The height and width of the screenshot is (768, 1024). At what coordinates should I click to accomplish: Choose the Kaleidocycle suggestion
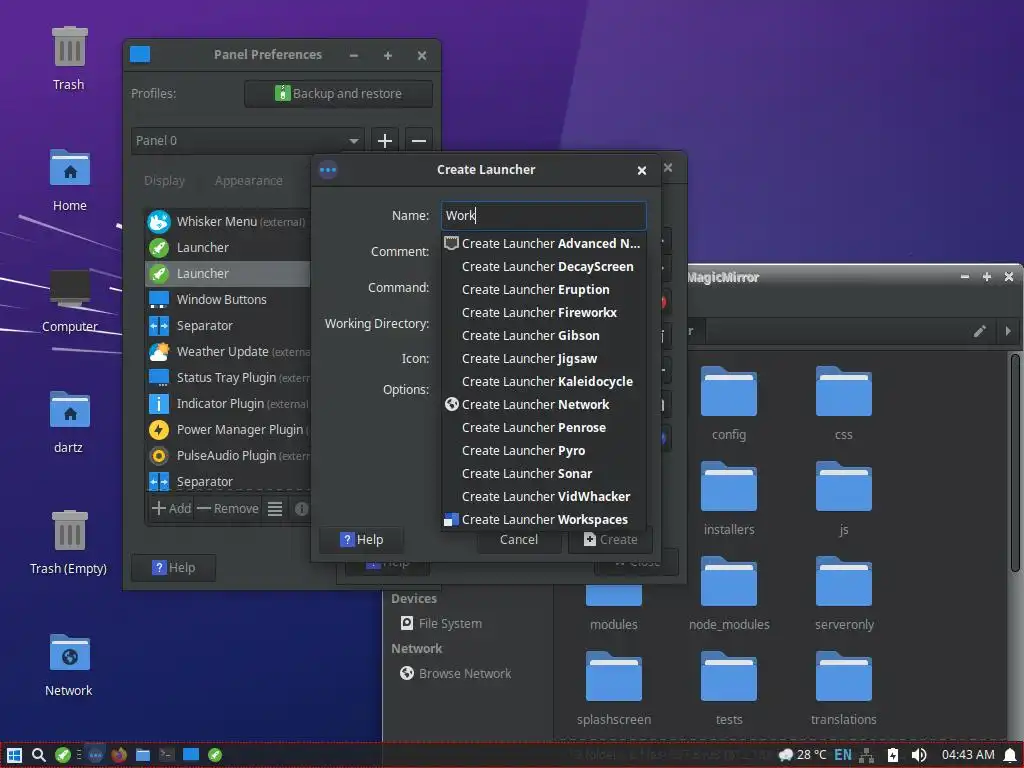[543, 381]
